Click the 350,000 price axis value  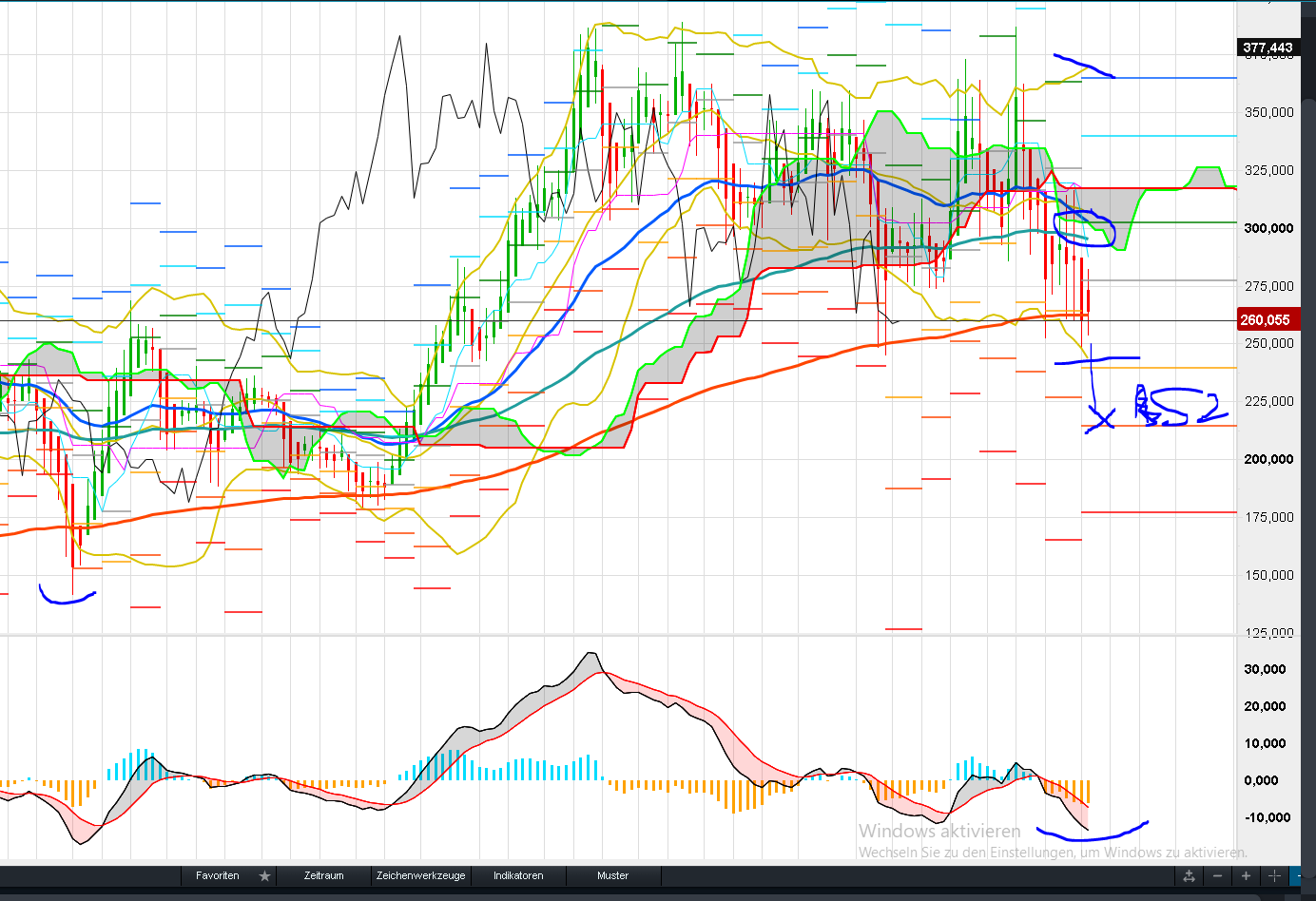[x=1268, y=112]
